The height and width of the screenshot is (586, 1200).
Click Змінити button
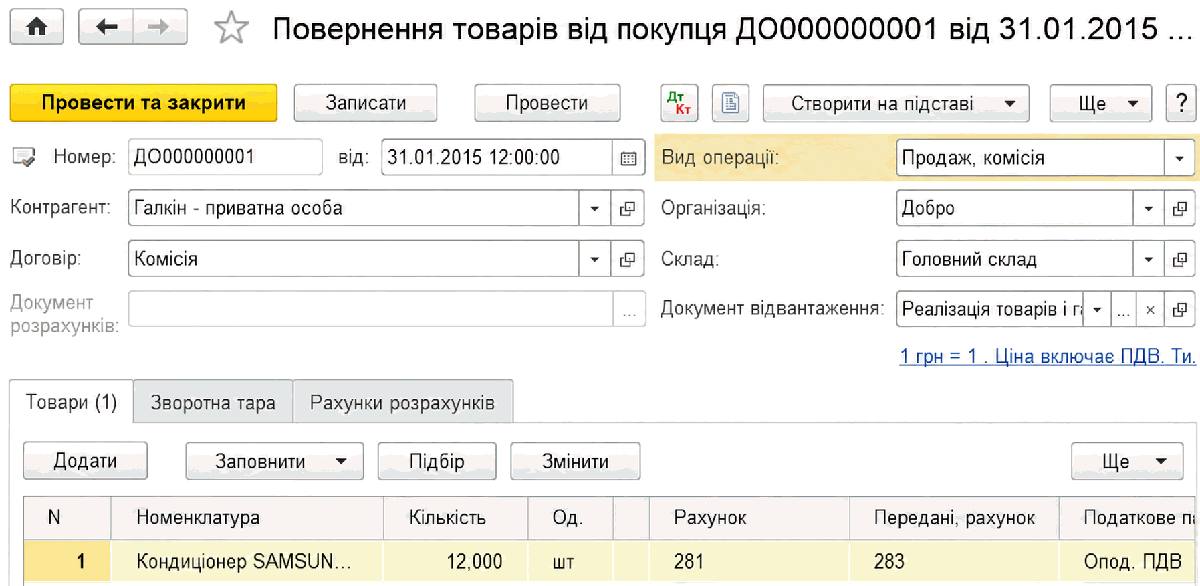click(x=575, y=461)
